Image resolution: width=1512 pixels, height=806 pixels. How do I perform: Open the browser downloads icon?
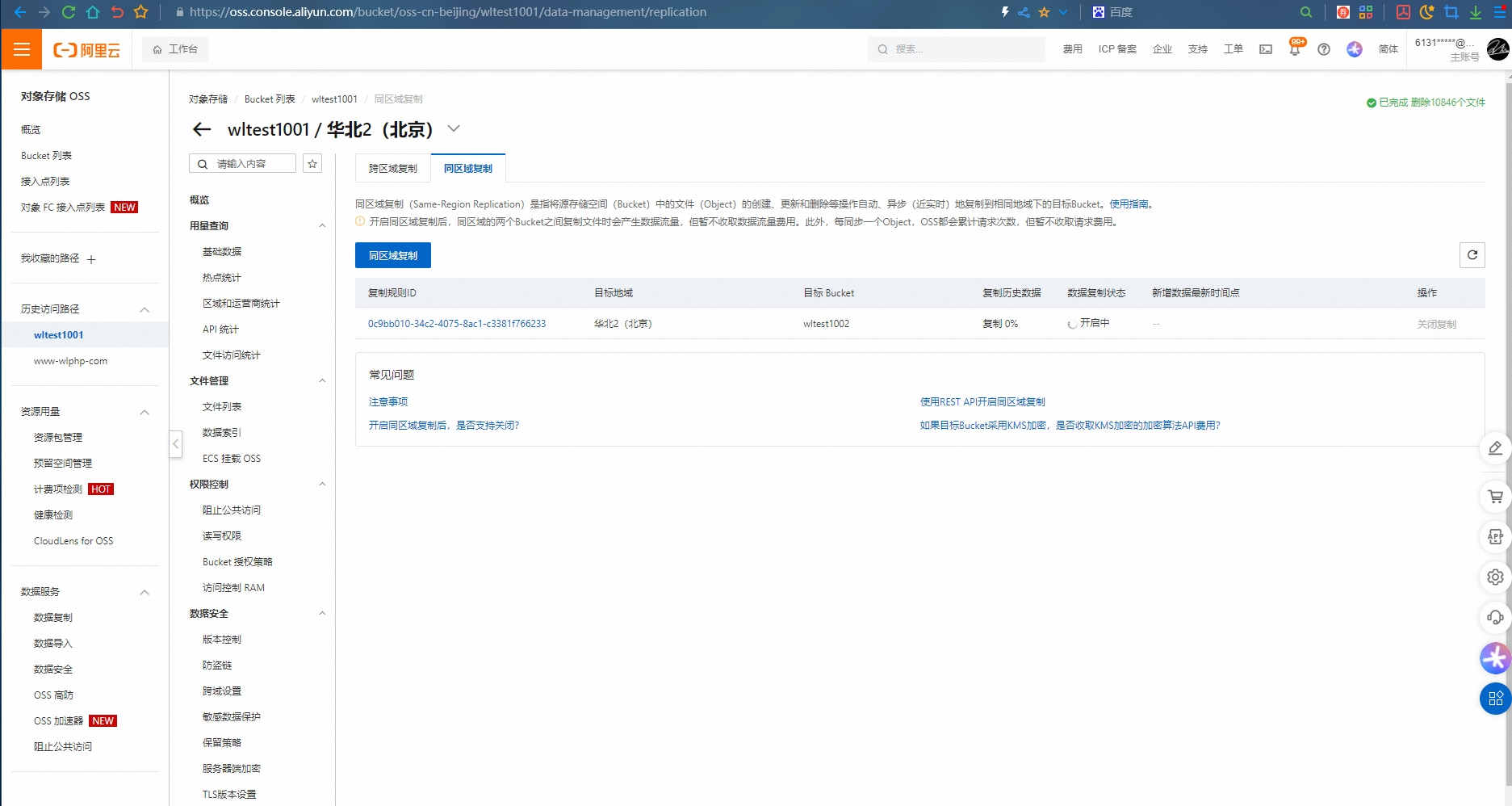1476,12
